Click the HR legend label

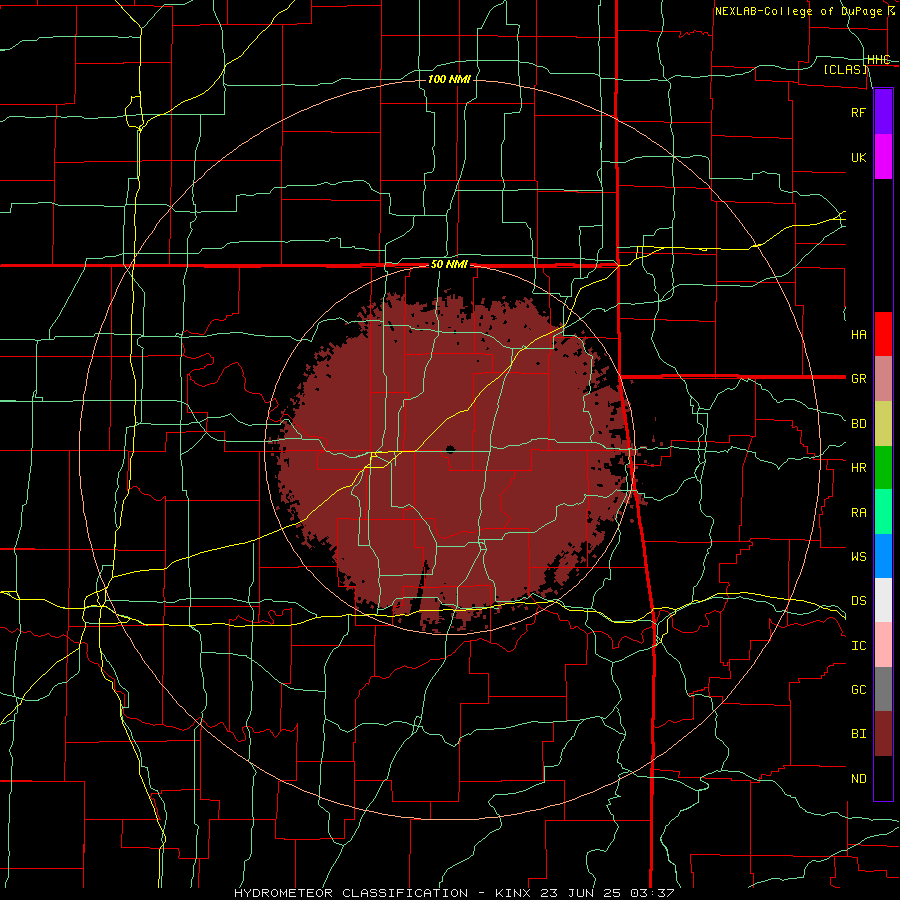(859, 468)
